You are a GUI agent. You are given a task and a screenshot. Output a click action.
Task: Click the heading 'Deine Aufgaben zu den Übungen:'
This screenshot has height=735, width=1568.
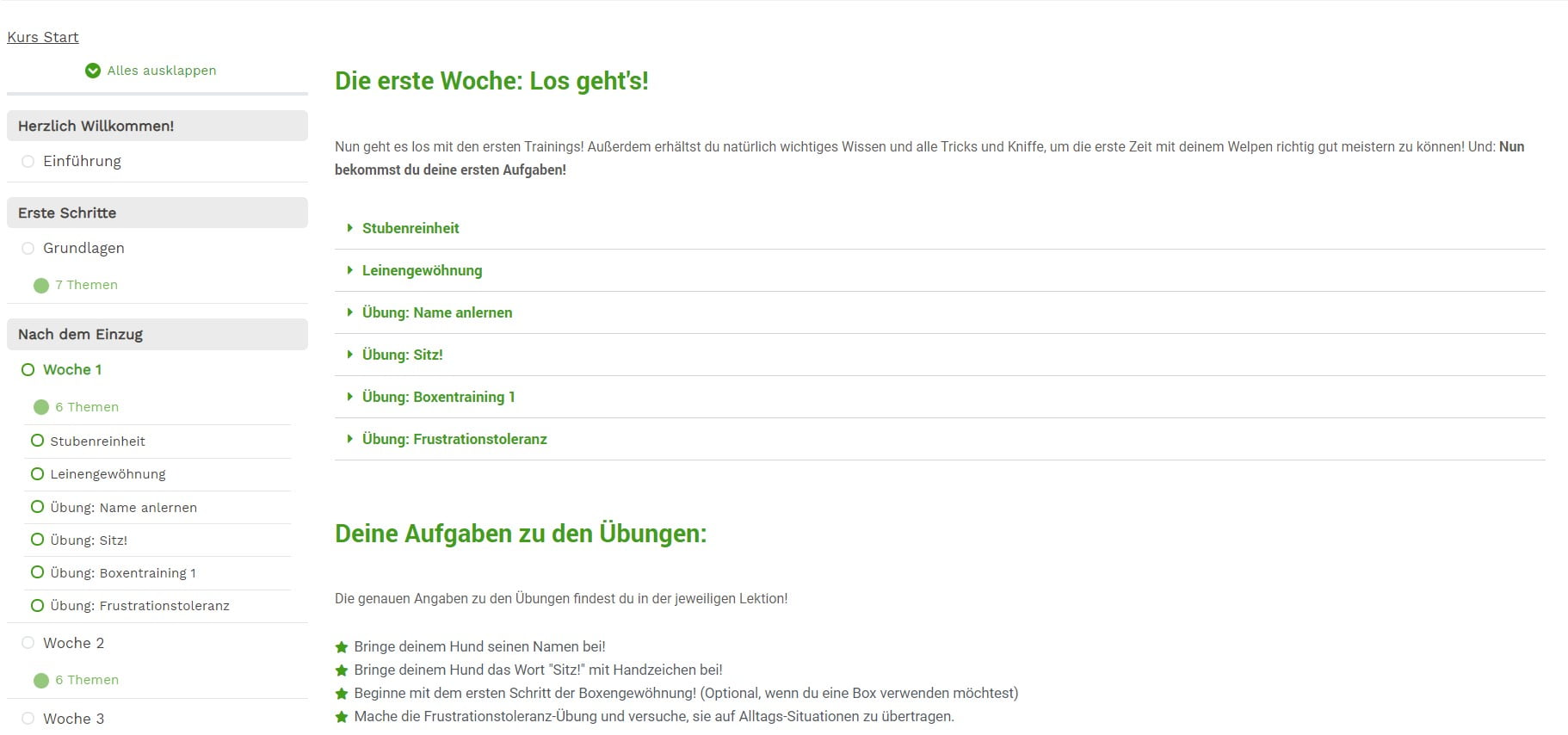(521, 534)
